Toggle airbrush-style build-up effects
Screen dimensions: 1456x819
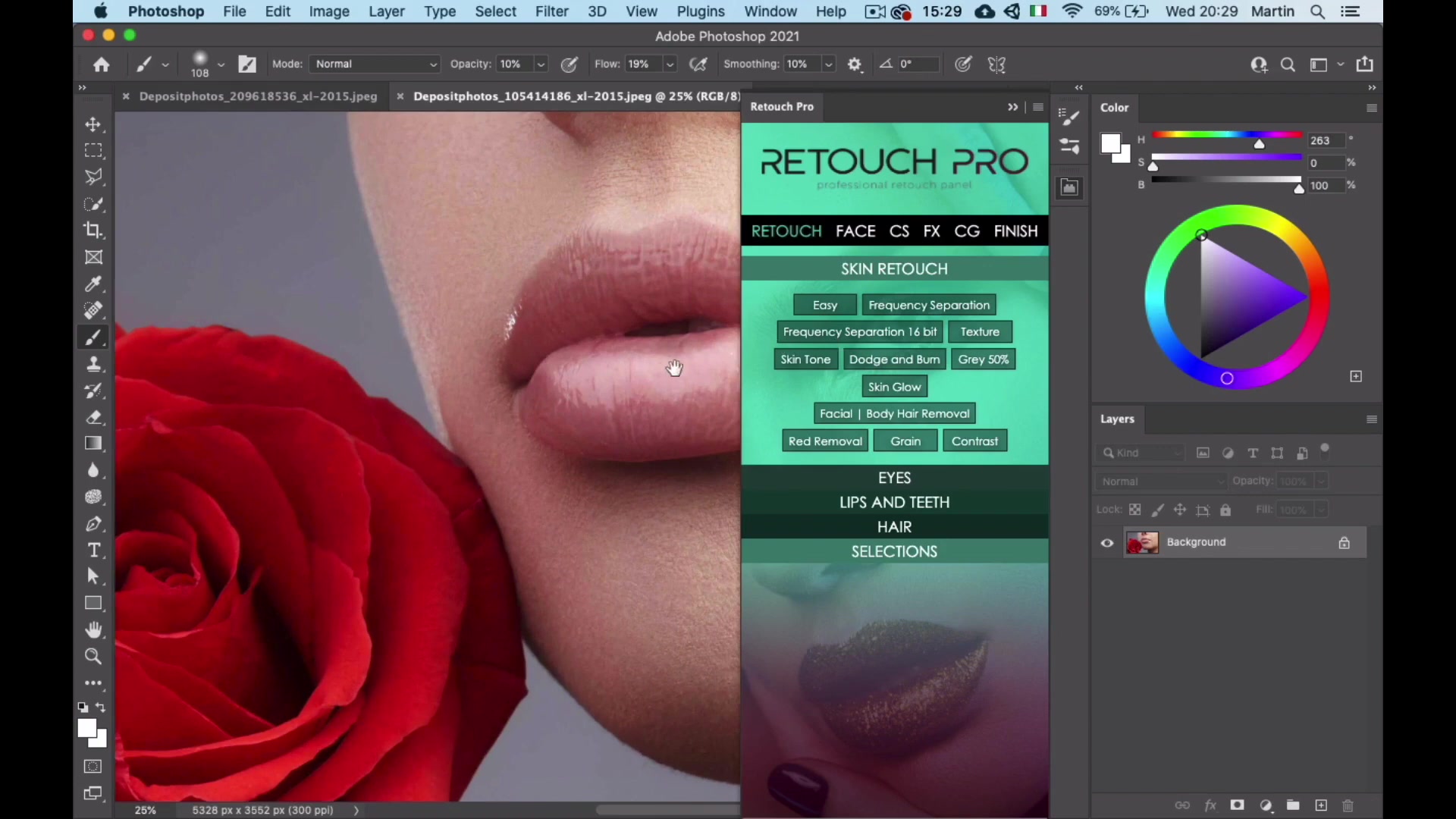pos(698,64)
